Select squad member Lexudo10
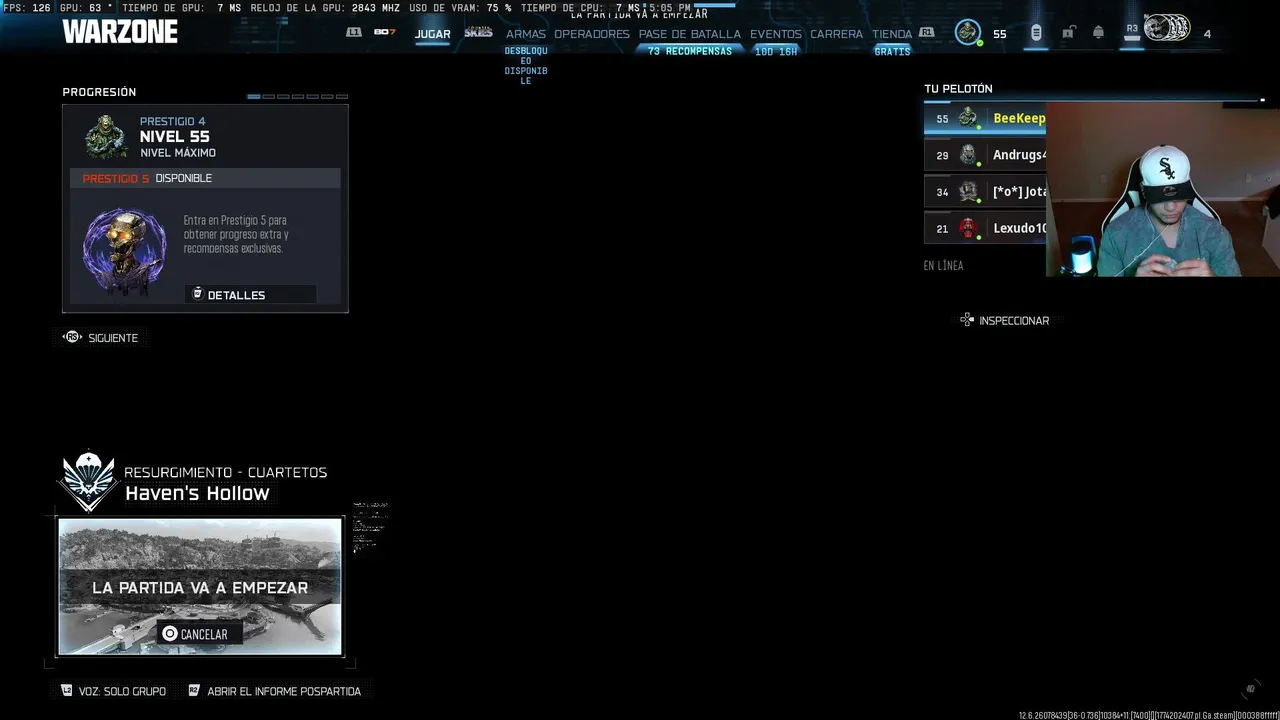 (985, 228)
